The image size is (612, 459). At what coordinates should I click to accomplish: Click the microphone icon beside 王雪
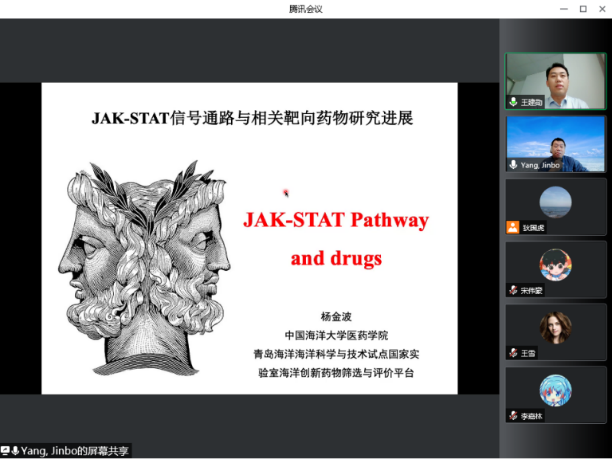[513, 353]
